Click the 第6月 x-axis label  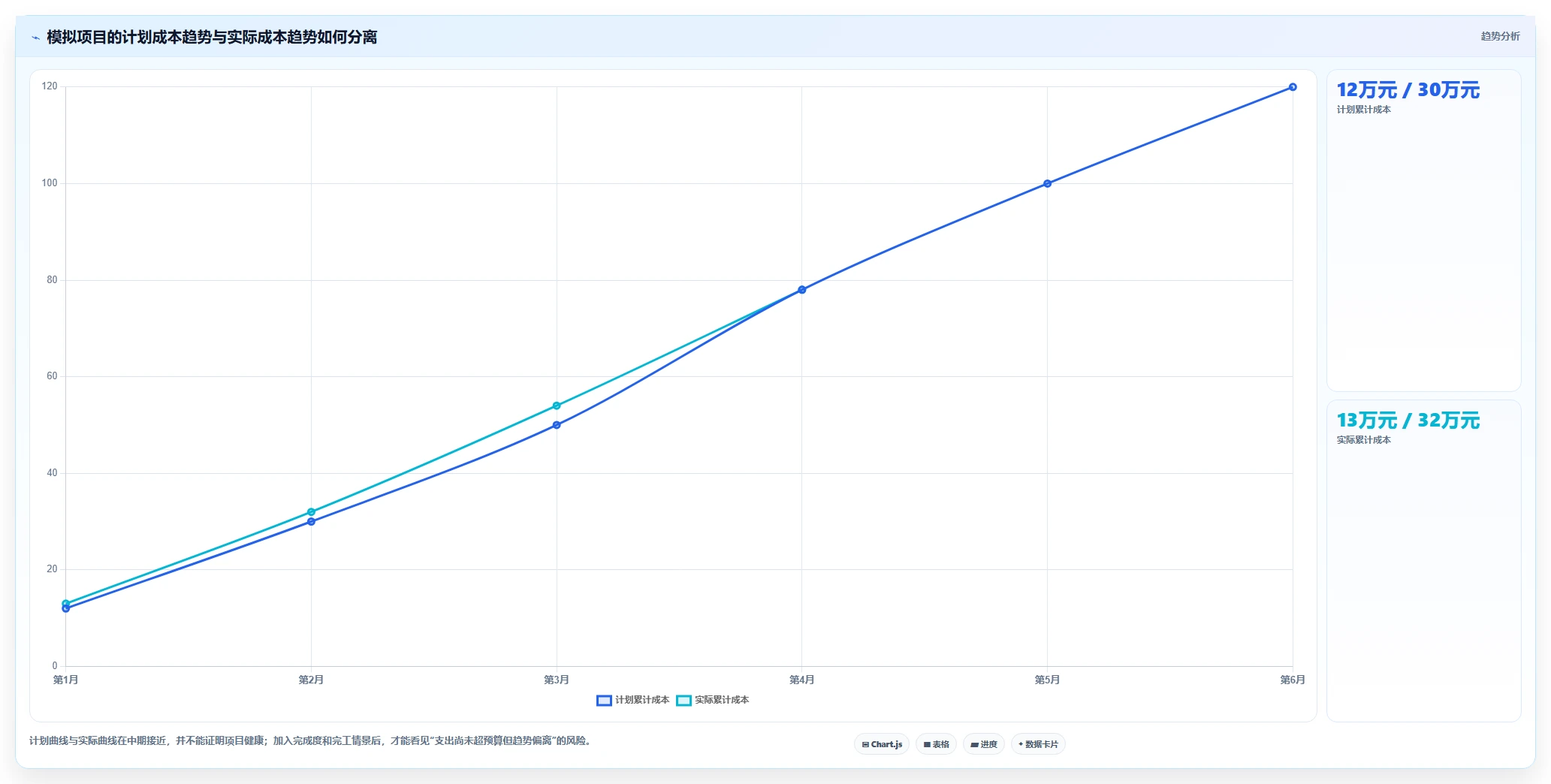click(x=1293, y=680)
